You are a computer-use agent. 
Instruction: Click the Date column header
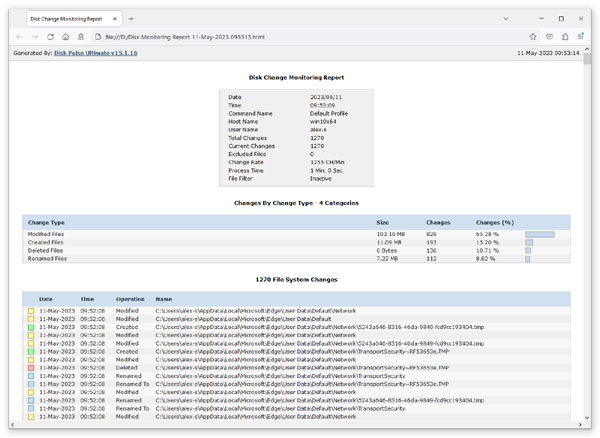tap(46, 299)
